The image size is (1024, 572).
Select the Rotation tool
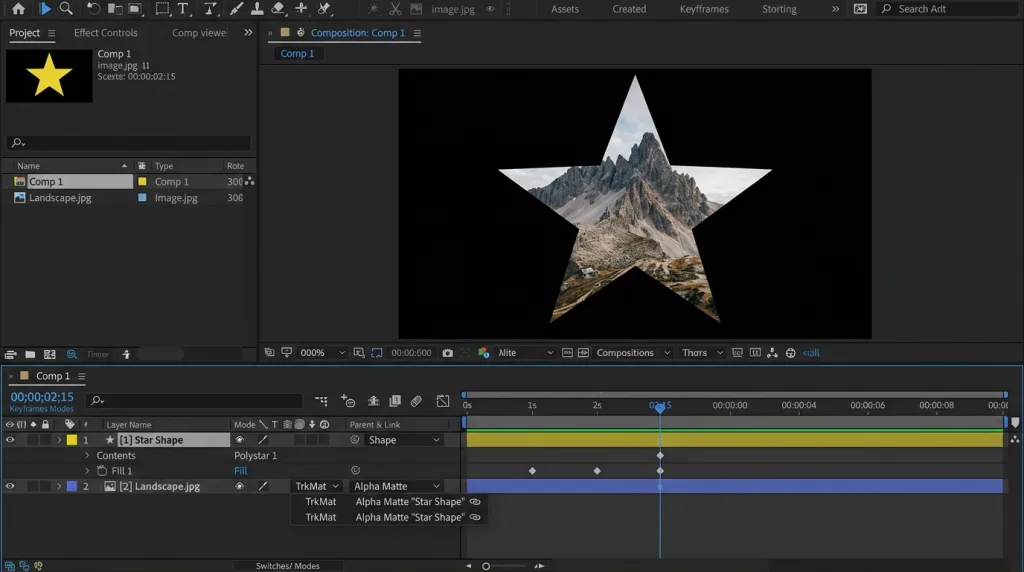coord(93,8)
